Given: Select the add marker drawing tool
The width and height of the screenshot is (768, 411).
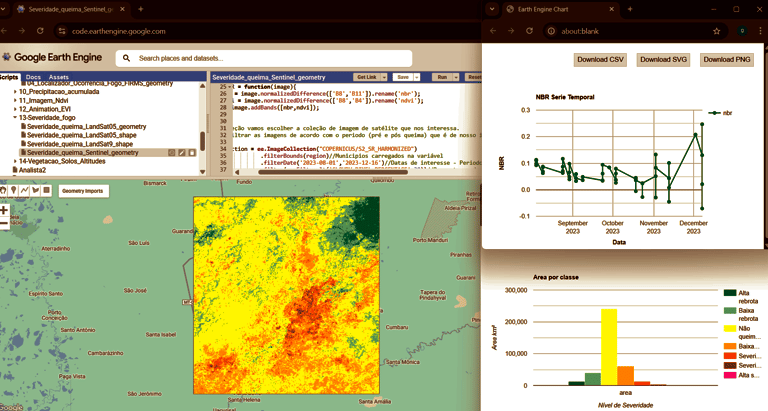Looking at the screenshot, I should point(14,191).
